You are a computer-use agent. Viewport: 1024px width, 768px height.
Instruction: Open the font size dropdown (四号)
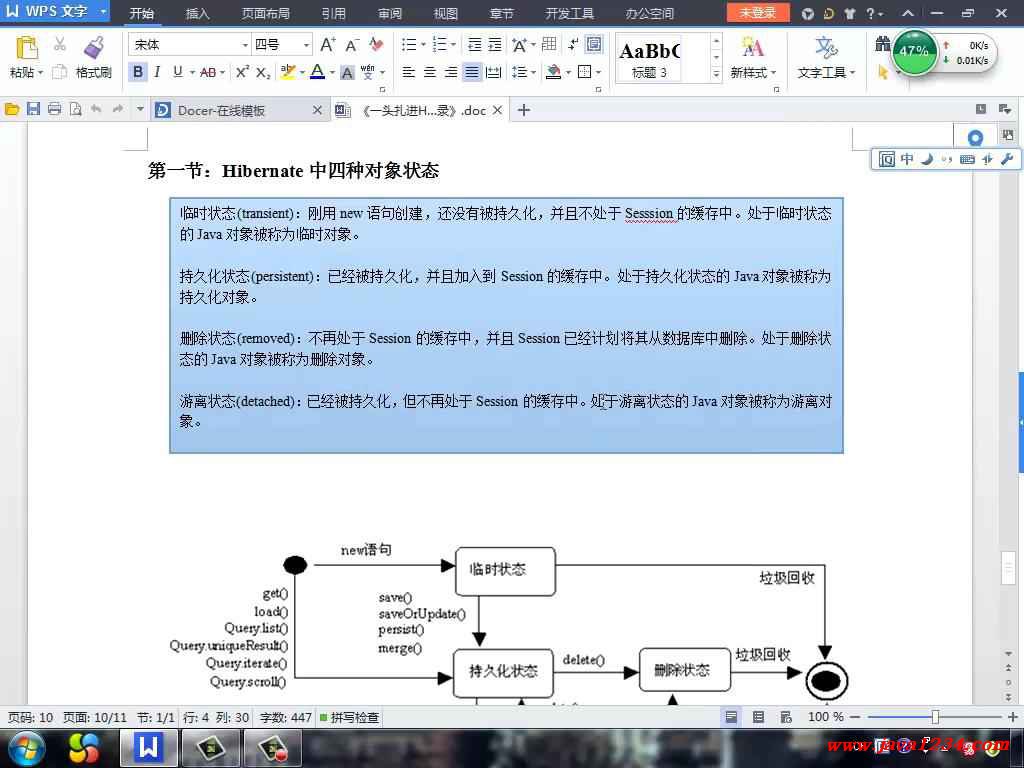click(306, 45)
